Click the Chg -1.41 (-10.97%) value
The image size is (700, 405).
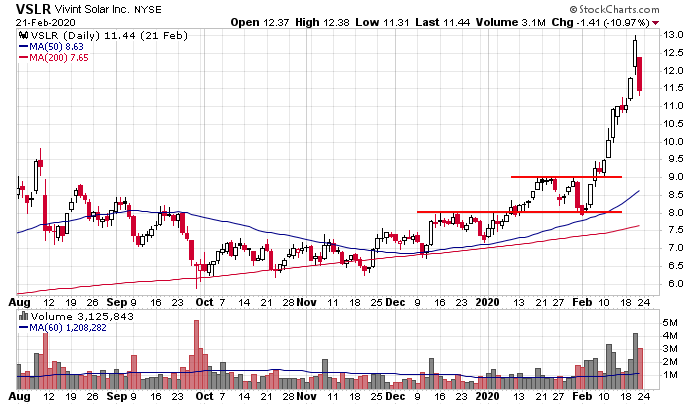pyautogui.click(x=600, y=22)
